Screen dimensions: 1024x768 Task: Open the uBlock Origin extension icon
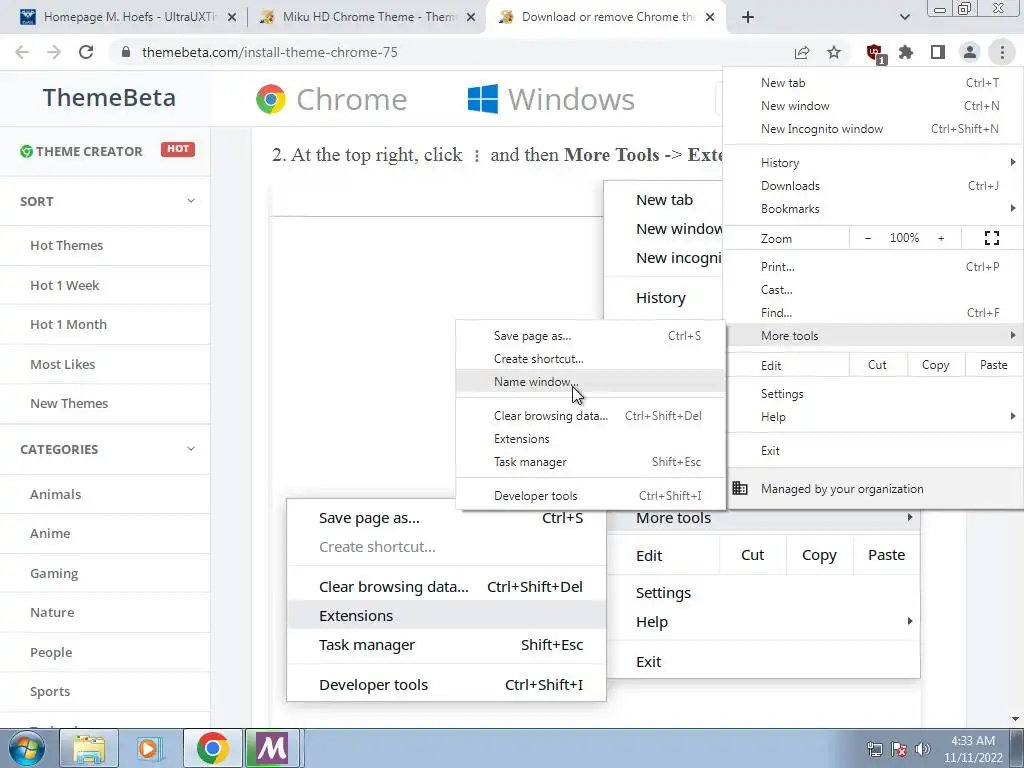pos(875,53)
